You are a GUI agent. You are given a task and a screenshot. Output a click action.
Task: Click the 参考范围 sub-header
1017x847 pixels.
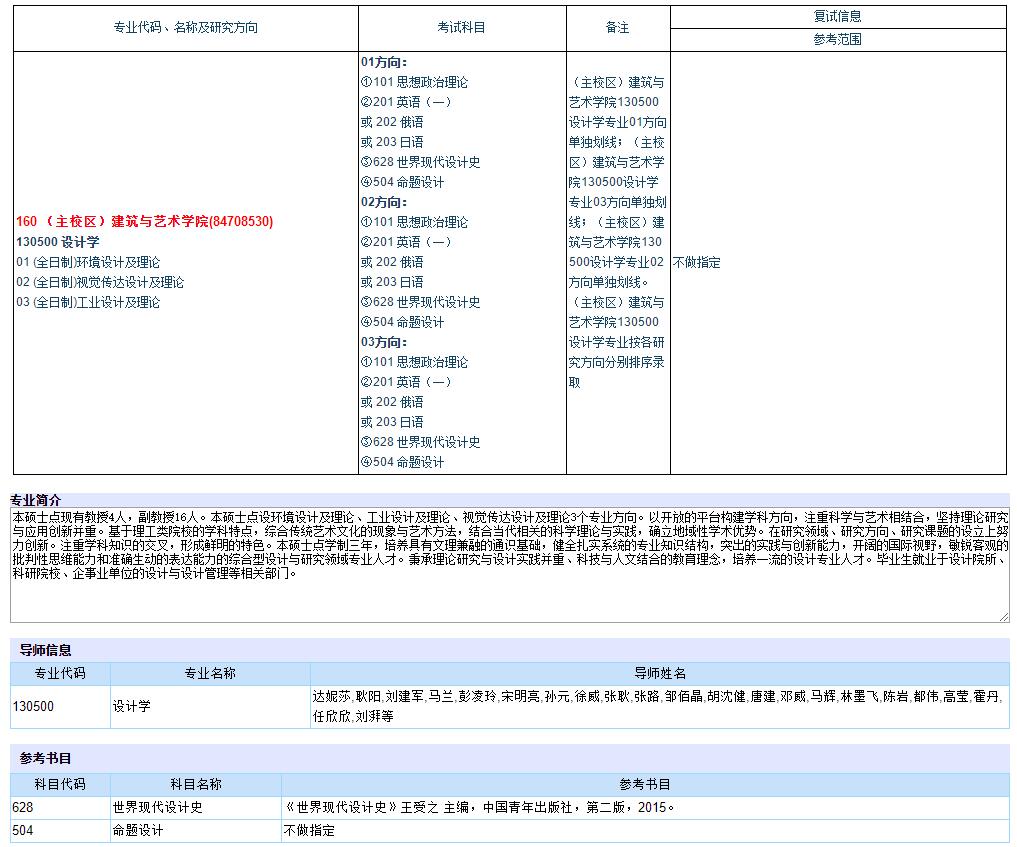pyautogui.click(x=837, y=40)
